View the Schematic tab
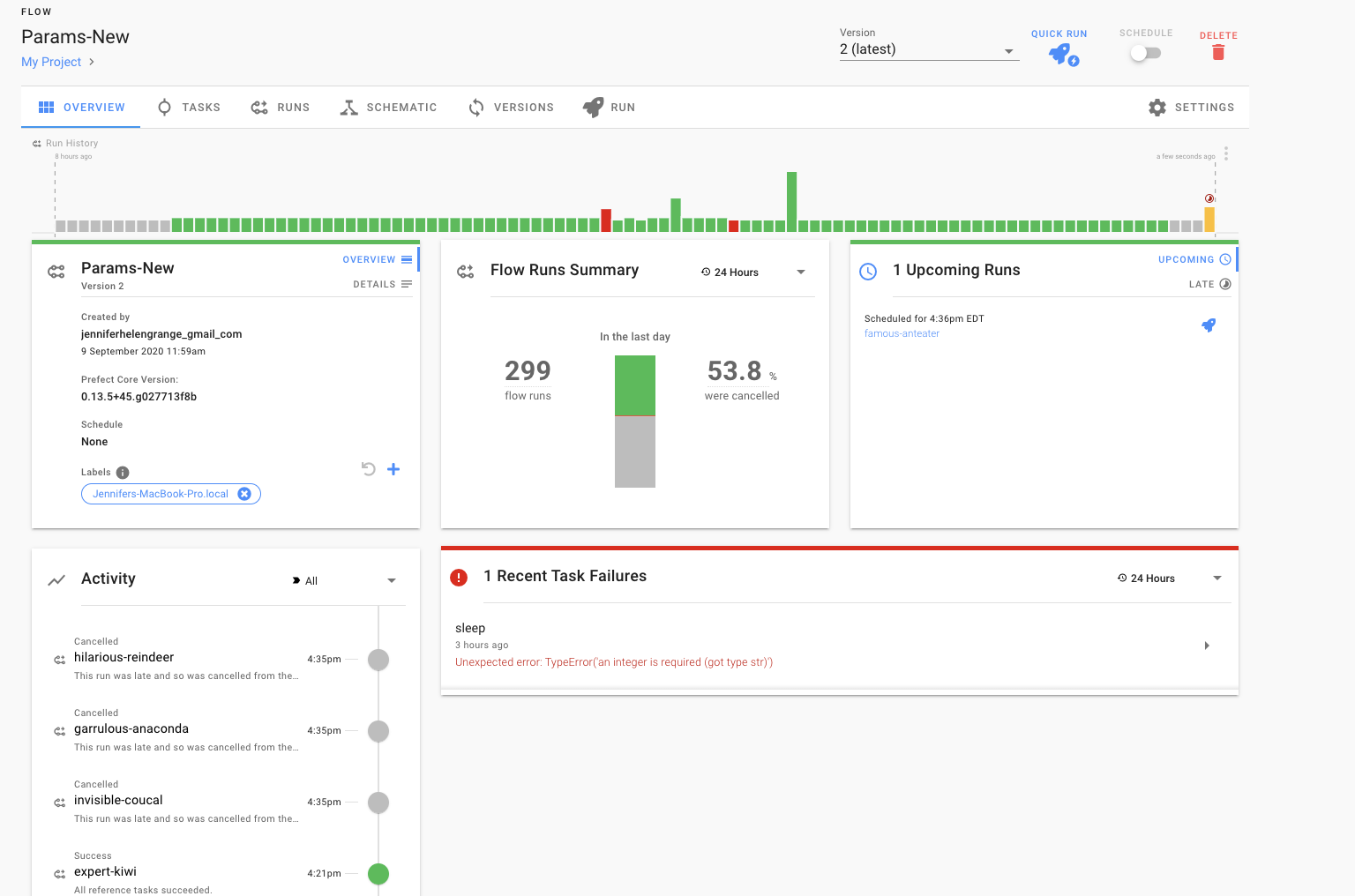This screenshot has height=896, width=1355. [x=388, y=108]
